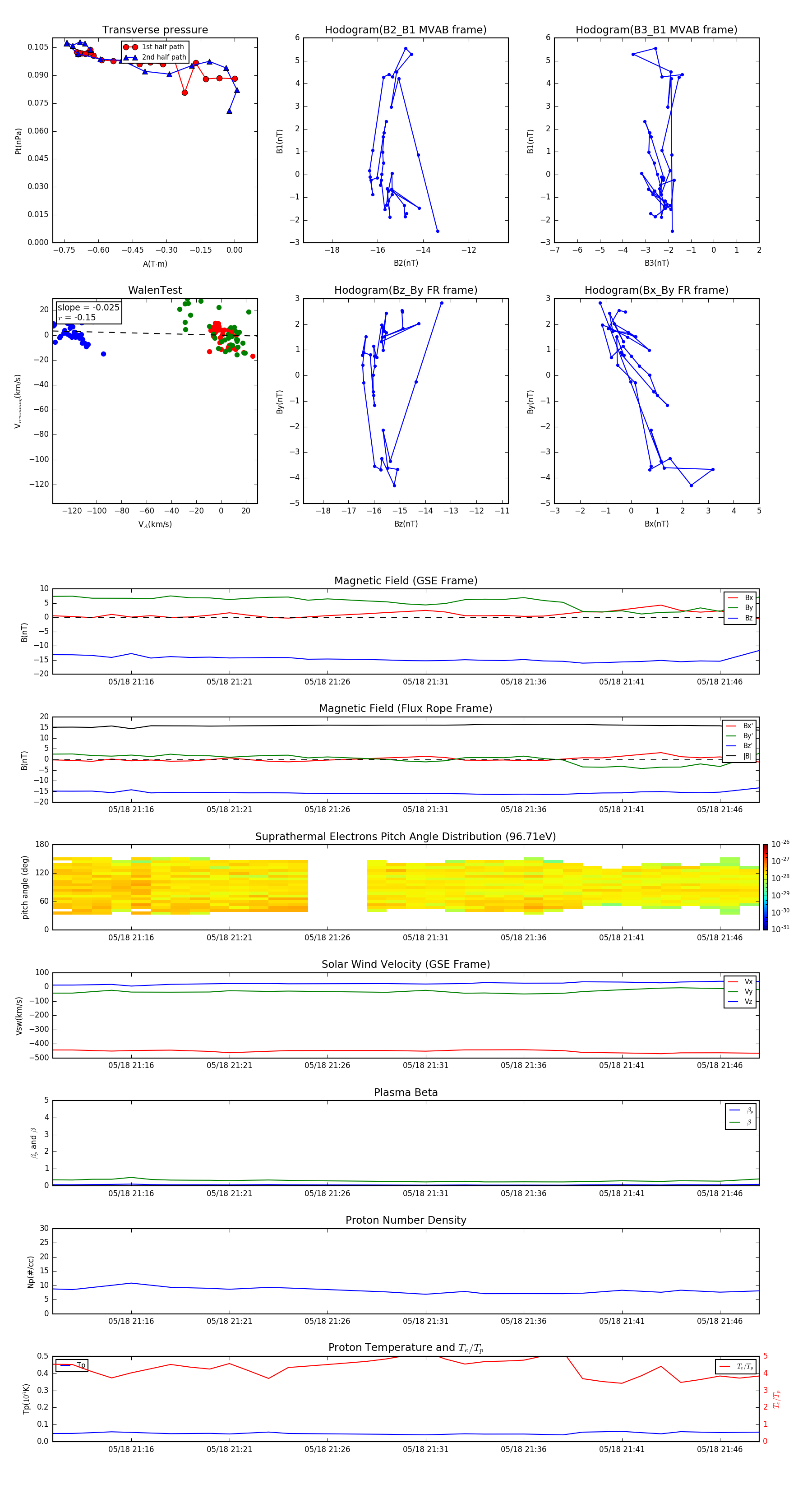Click the "Pt(nPa)" y-axis label
Viewport: 812px width, 1489px height.
[x=18, y=141]
